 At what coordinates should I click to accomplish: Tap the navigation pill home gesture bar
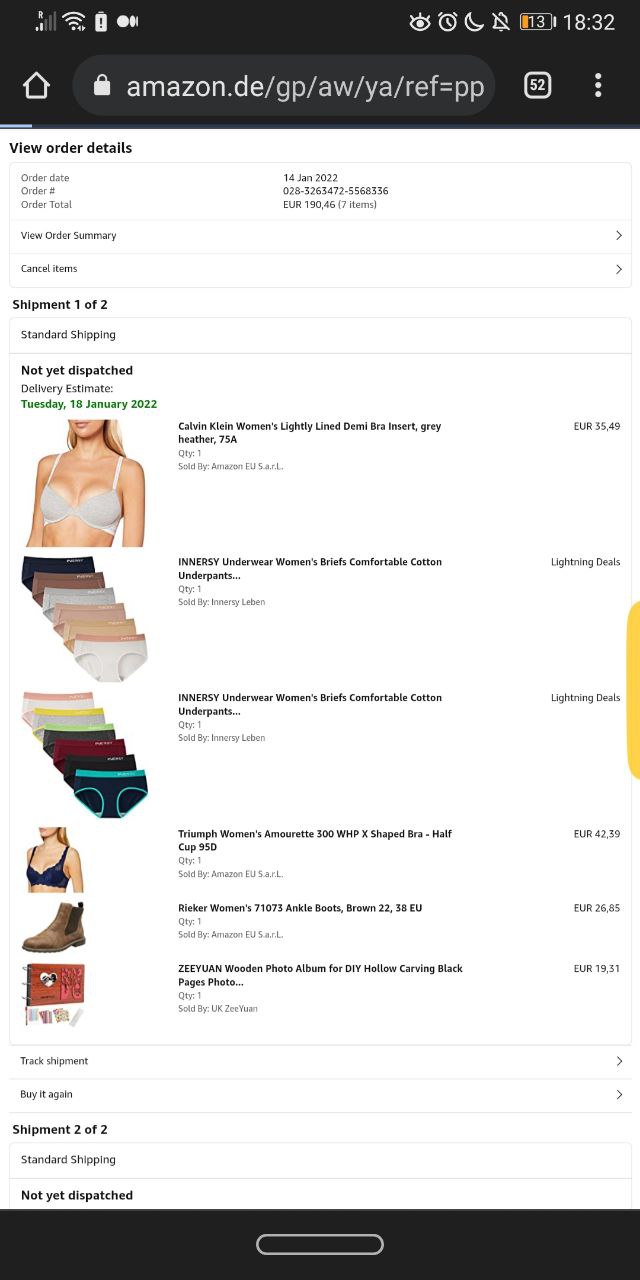[x=320, y=1244]
